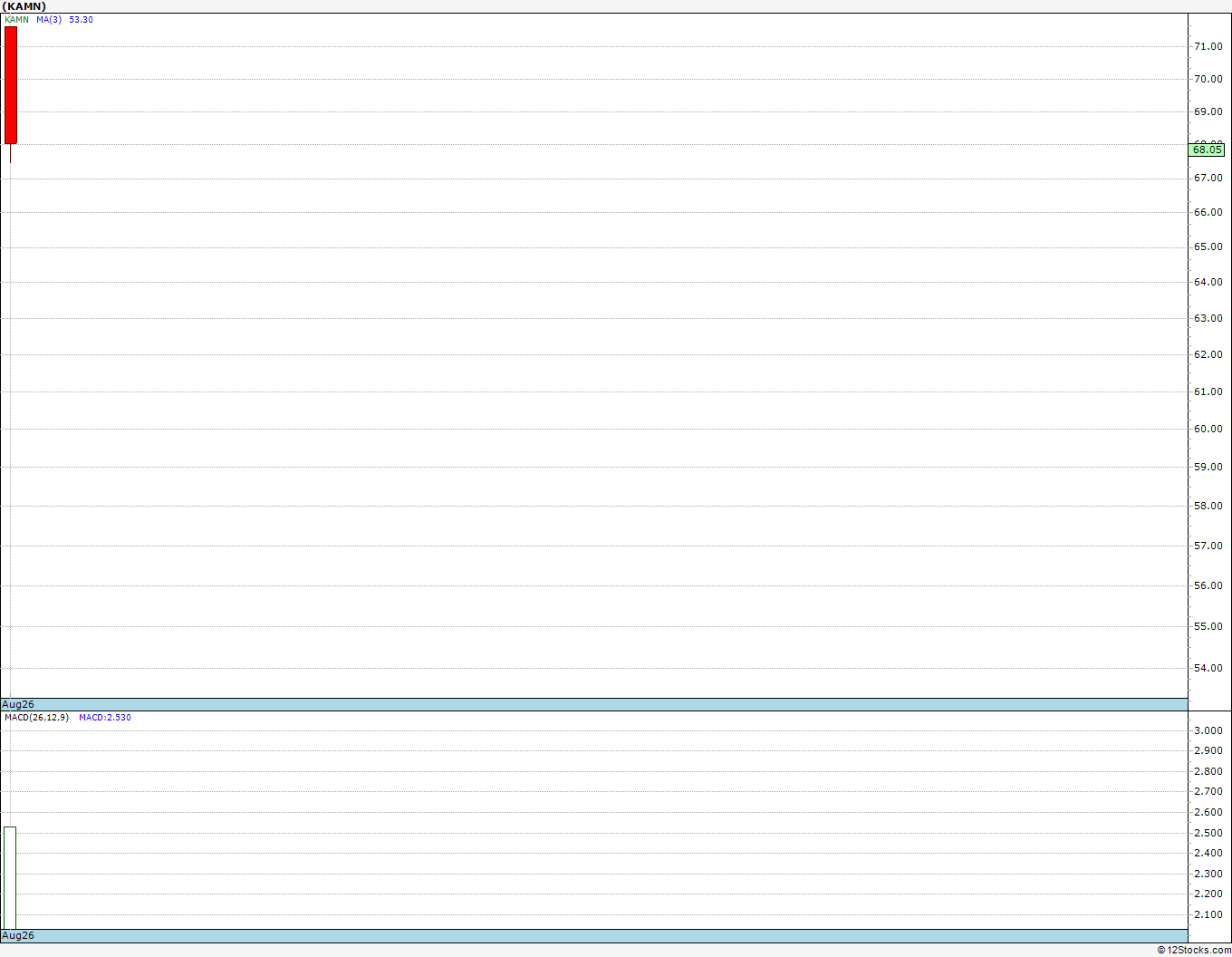Image resolution: width=1232 pixels, height=957 pixels.
Task: Click the MACD:2.530 value label
Action: (x=105, y=718)
